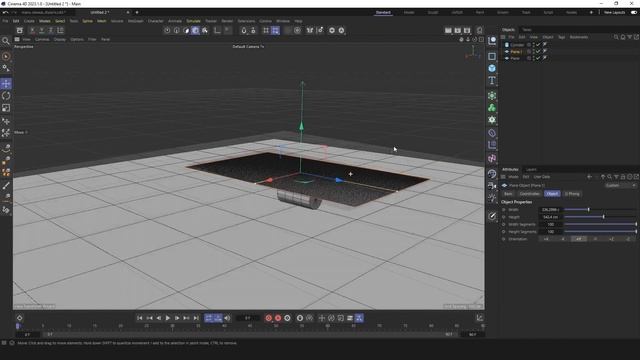The width and height of the screenshot is (640, 360).
Task: Toggle Cylinder object enable checkmark
Action: click(x=538, y=44)
